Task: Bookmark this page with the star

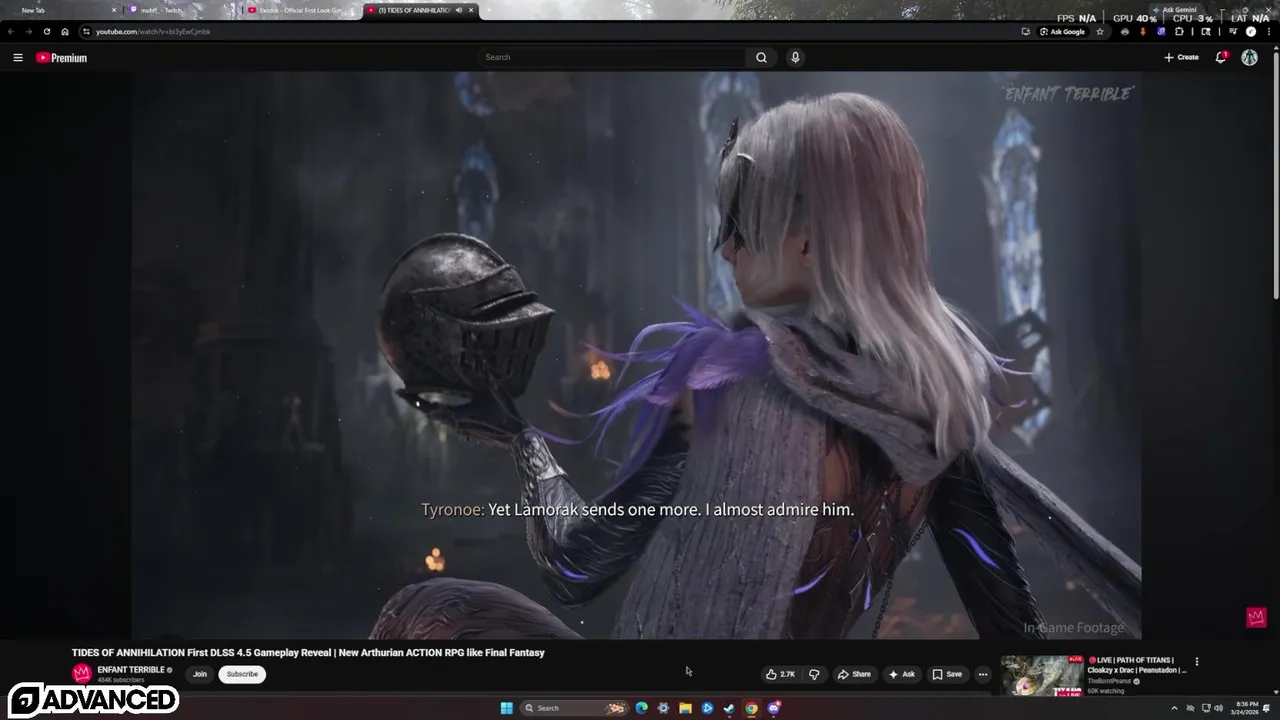Action: tap(1100, 32)
